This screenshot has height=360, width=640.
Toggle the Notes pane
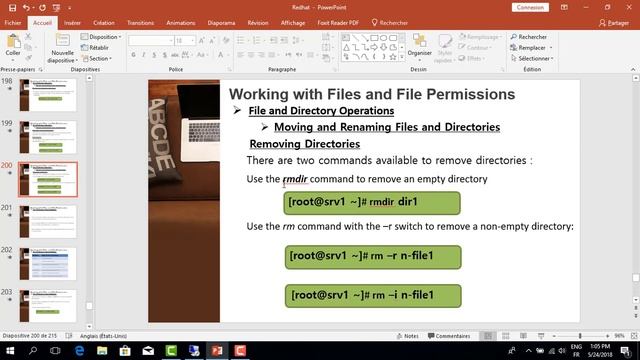[x=408, y=336]
